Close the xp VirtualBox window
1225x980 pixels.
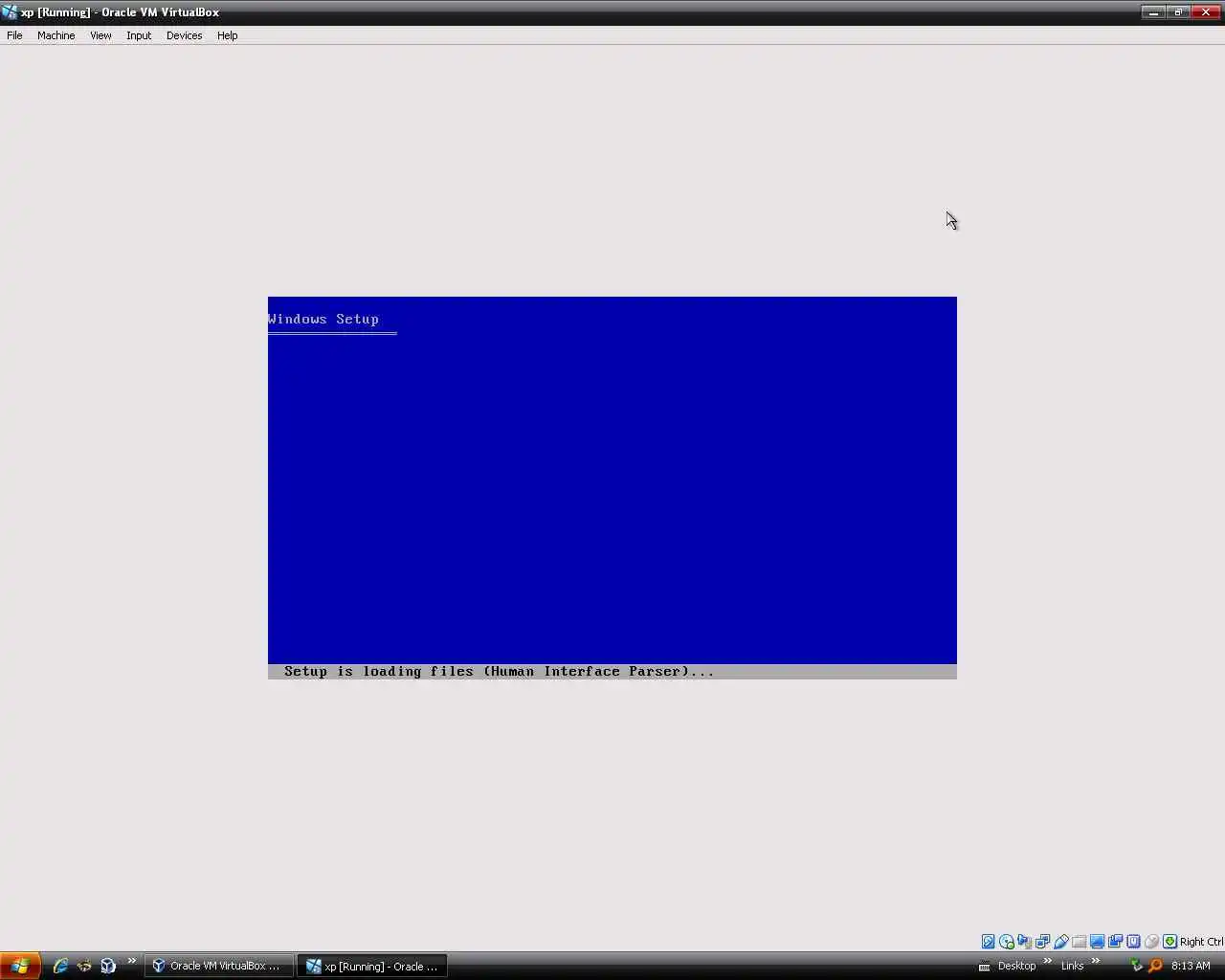1205,12
